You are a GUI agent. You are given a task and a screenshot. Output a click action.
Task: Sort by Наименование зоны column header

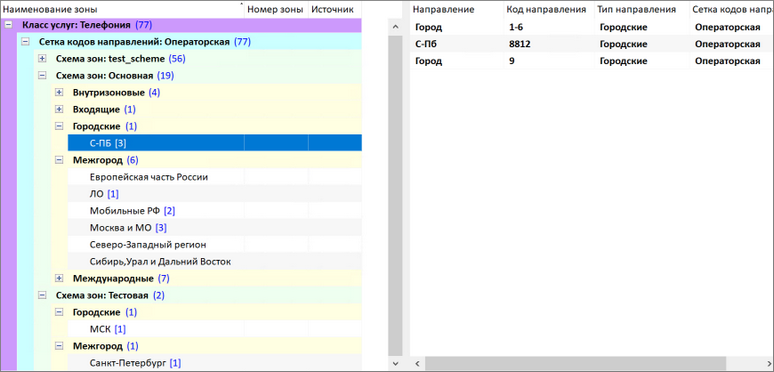[x=122, y=9]
